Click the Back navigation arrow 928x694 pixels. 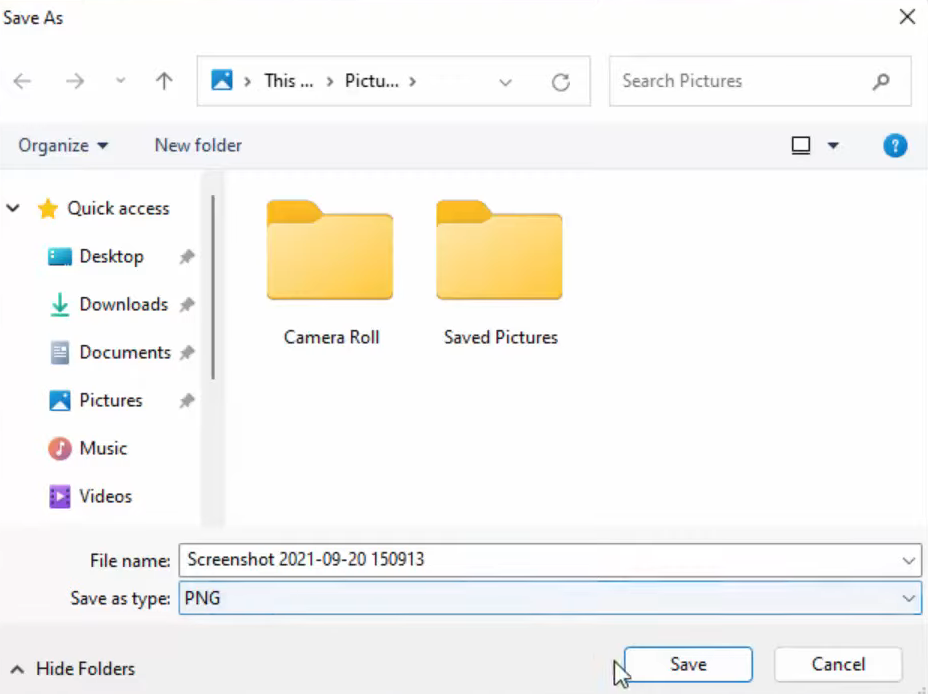tap(22, 82)
